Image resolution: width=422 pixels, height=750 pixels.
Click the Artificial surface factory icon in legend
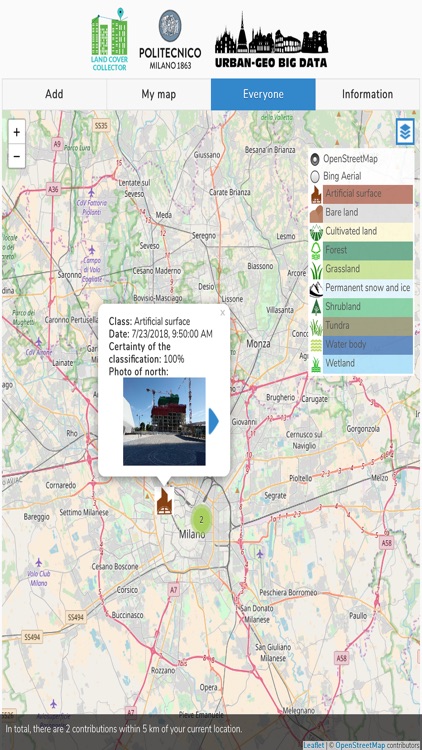(316, 194)
